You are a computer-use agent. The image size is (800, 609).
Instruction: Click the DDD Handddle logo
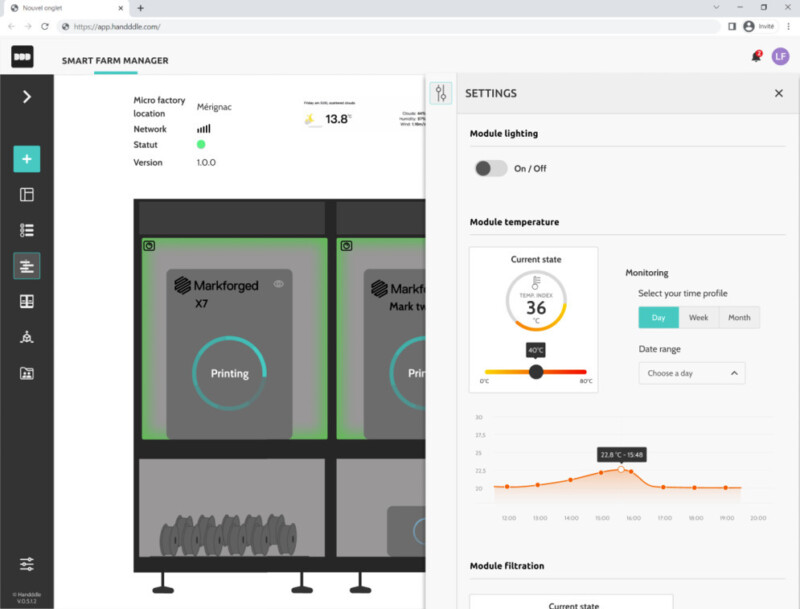[x=22, y=57]
